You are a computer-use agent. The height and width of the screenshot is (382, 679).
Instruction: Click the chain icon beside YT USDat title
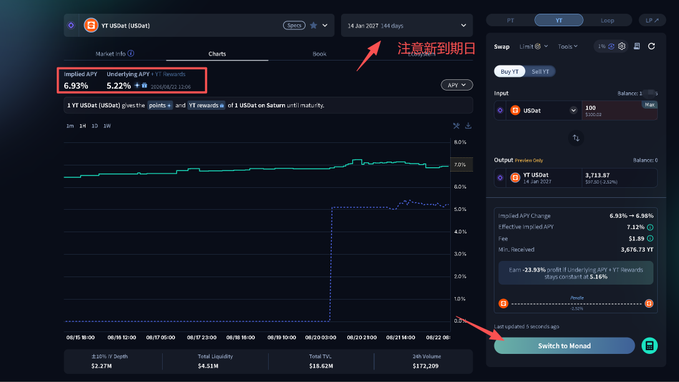pos(71,26)
